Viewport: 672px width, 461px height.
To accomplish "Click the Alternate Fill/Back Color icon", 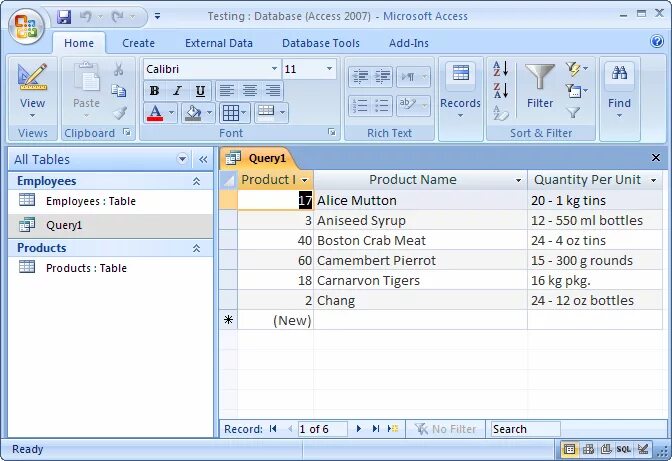I will coord(266,113).
